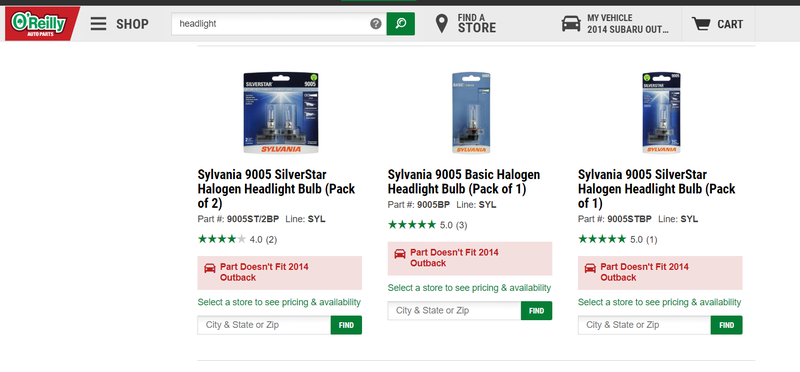Click the My Vehicle car icon
The image size is (800, 372).
pos(571,23)
